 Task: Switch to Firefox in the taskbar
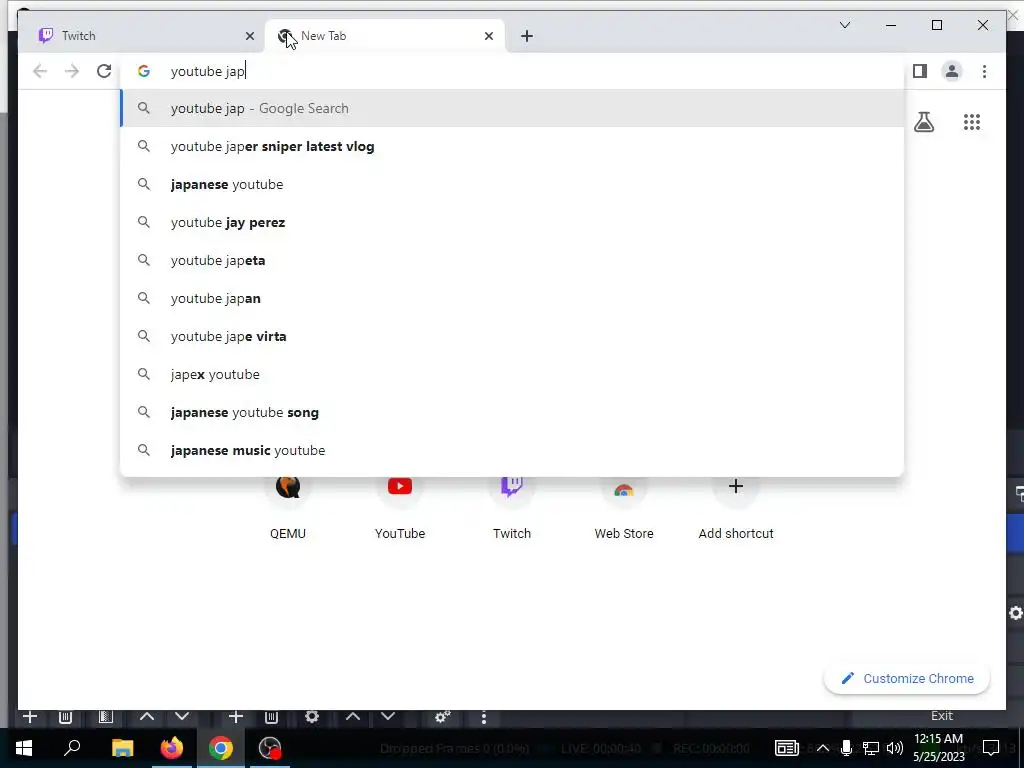click(x=172, y=748)
